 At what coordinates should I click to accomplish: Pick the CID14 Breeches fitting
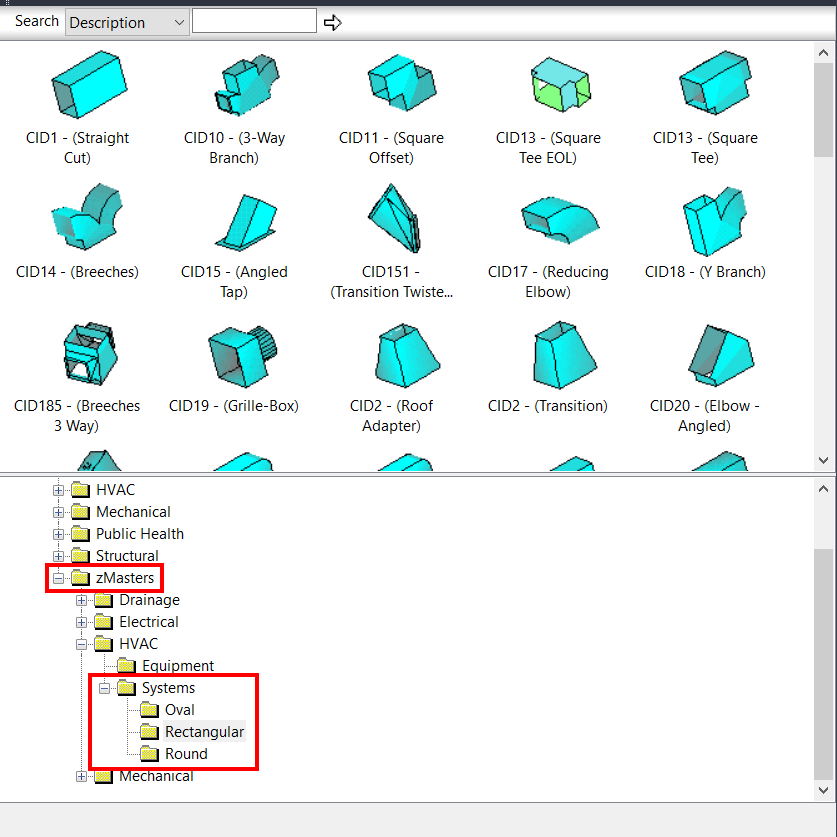[85, 218]
